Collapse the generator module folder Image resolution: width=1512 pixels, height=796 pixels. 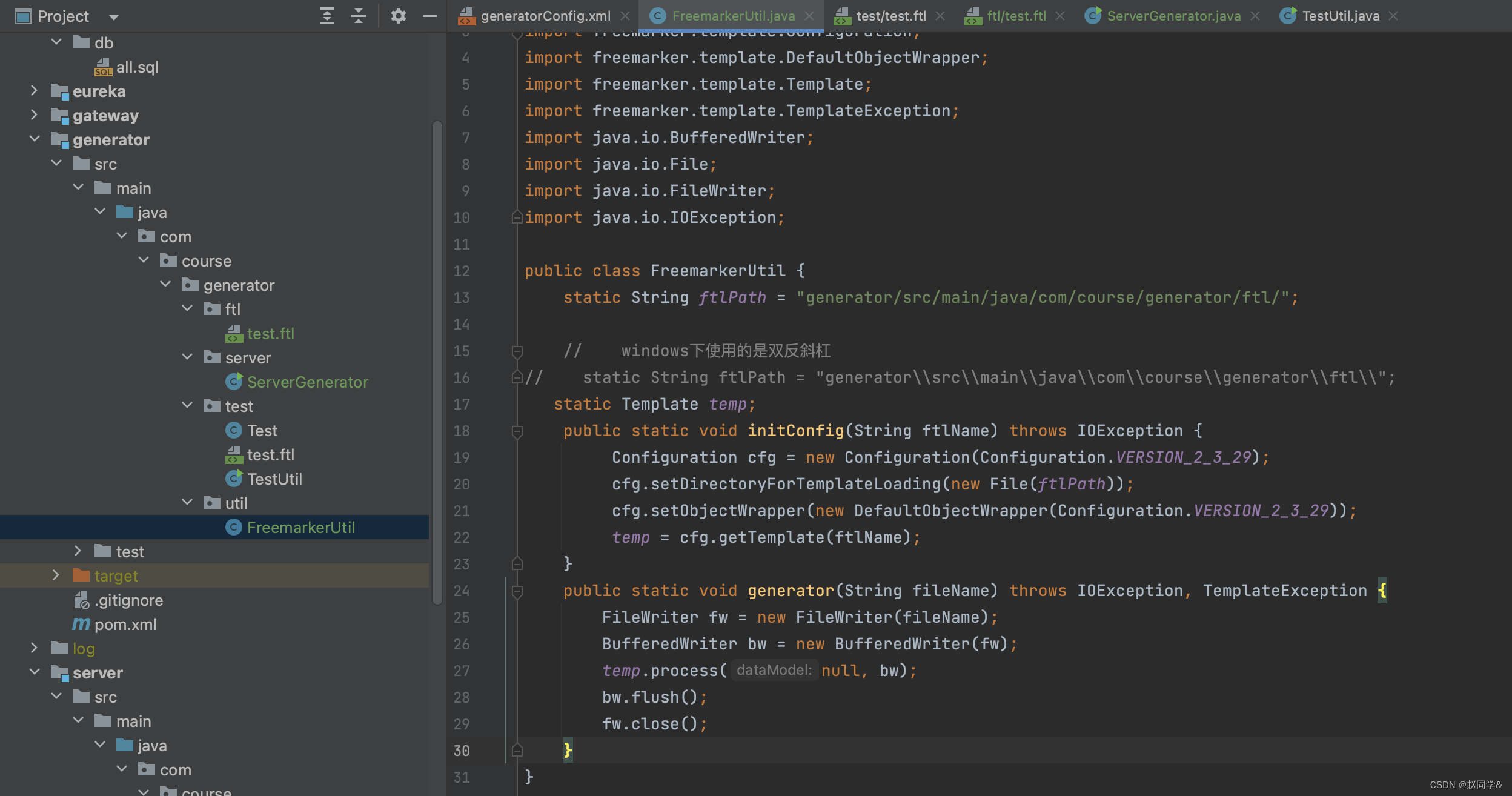(x=34, y=139)
